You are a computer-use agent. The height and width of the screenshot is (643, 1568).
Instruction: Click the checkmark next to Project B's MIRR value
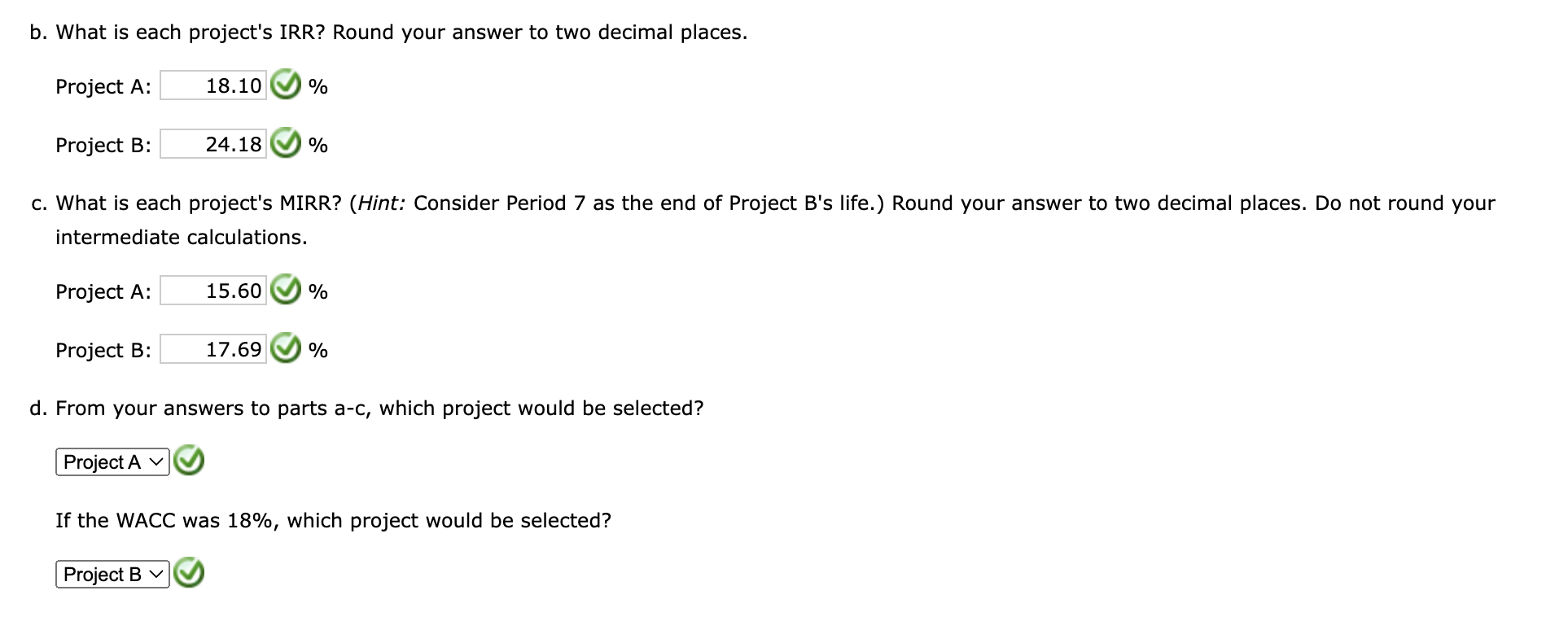click(x=287, y=349)
